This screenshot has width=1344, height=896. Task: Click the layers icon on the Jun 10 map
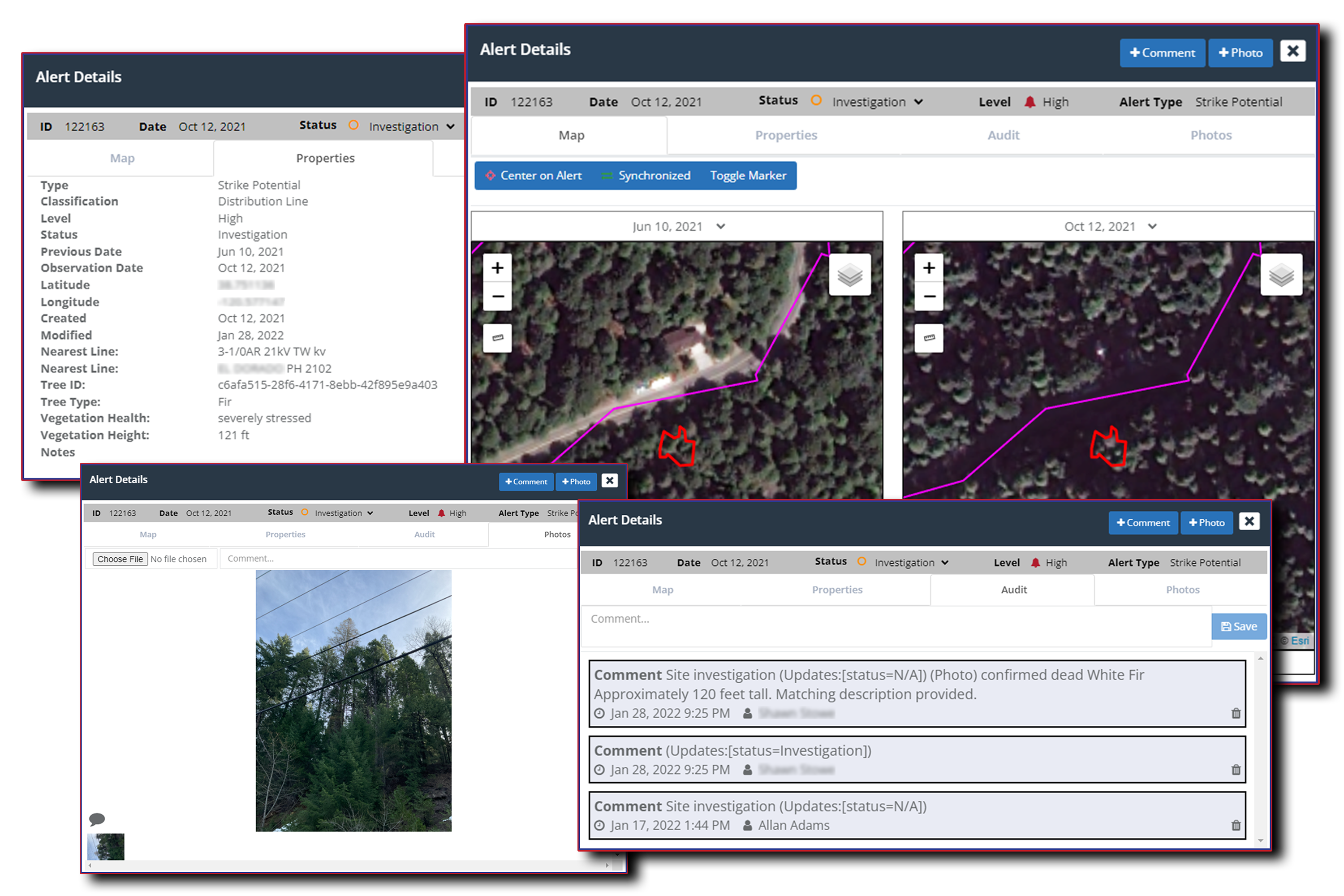coord(850,275)
